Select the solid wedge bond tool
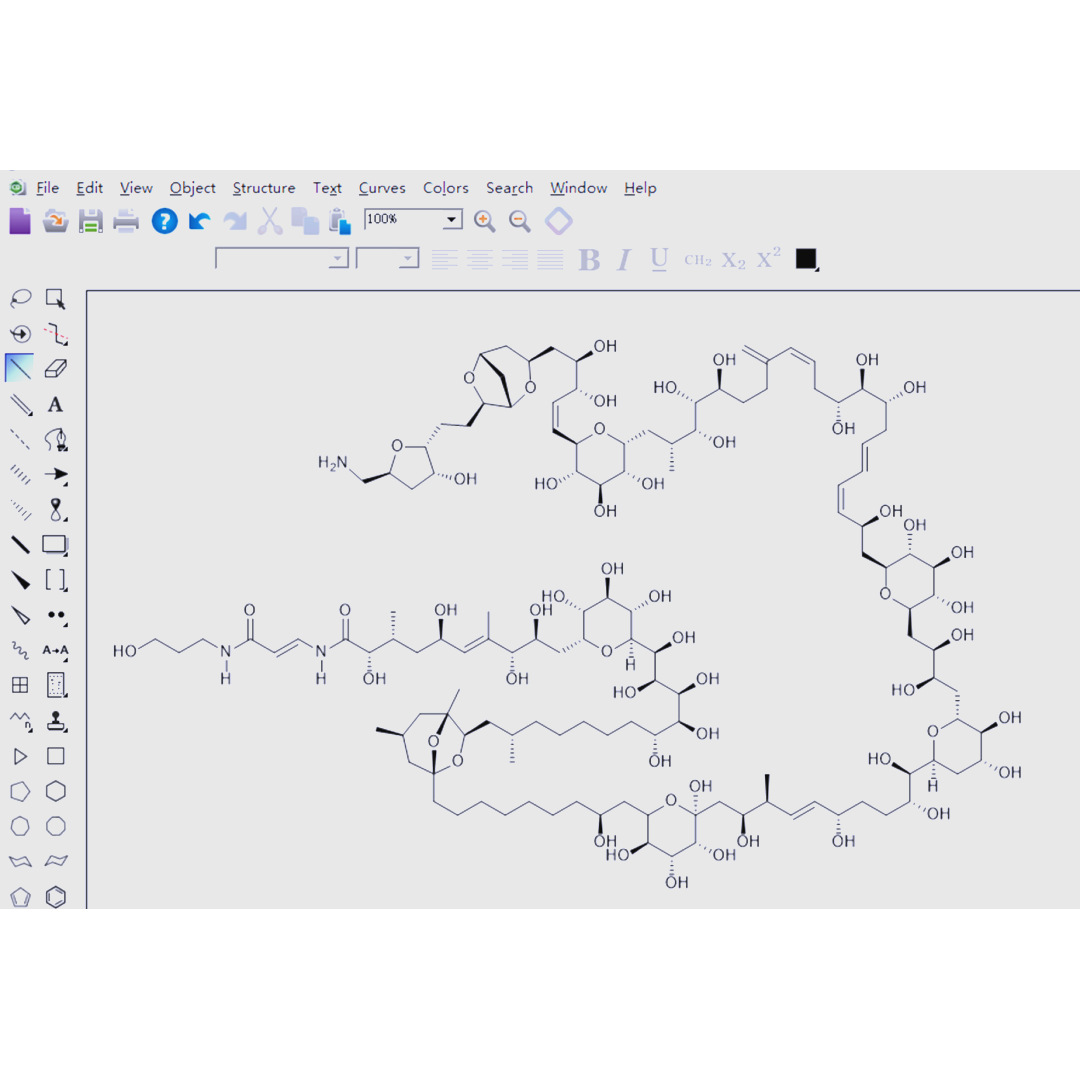This screenshot has height=1080, width=1080. (x=20, y=579)
